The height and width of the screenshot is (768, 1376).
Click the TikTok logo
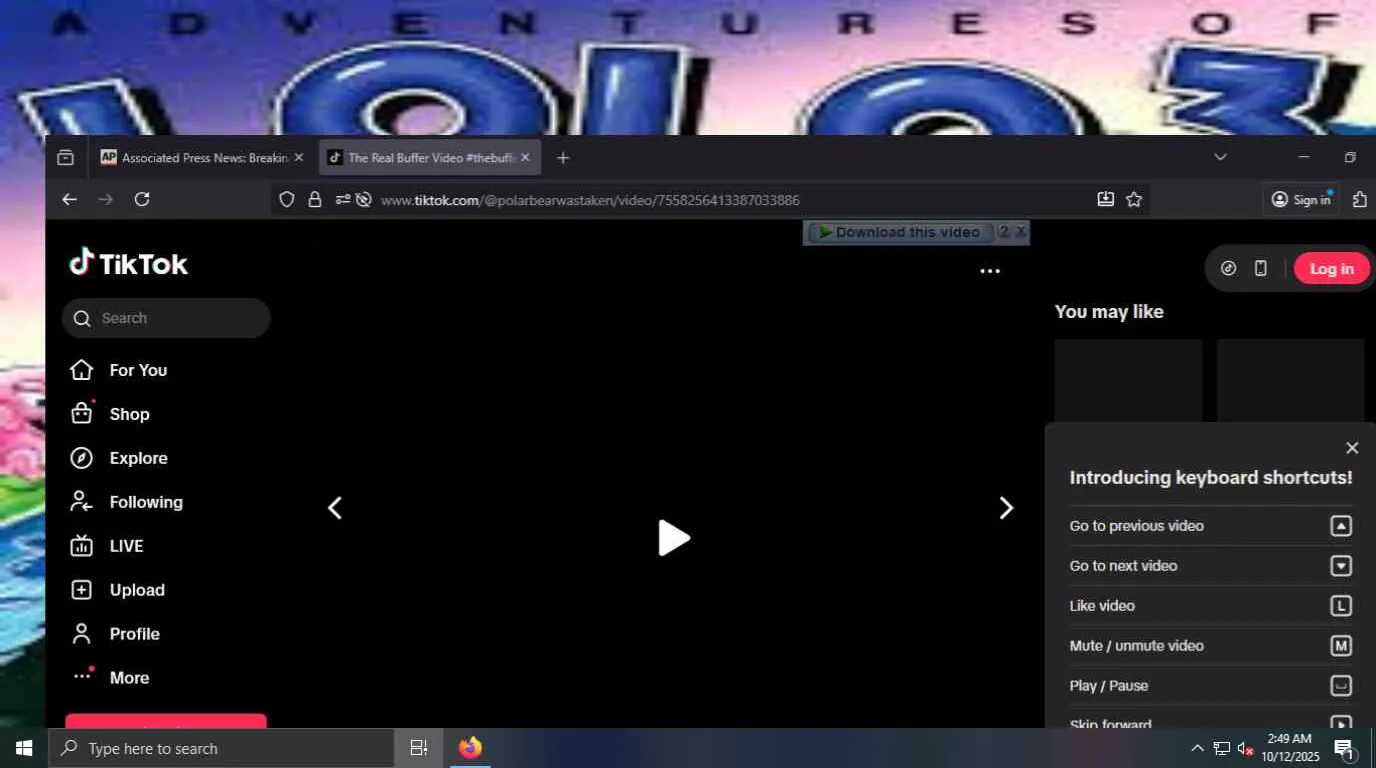pyautogui.click(x=128, y=263)
